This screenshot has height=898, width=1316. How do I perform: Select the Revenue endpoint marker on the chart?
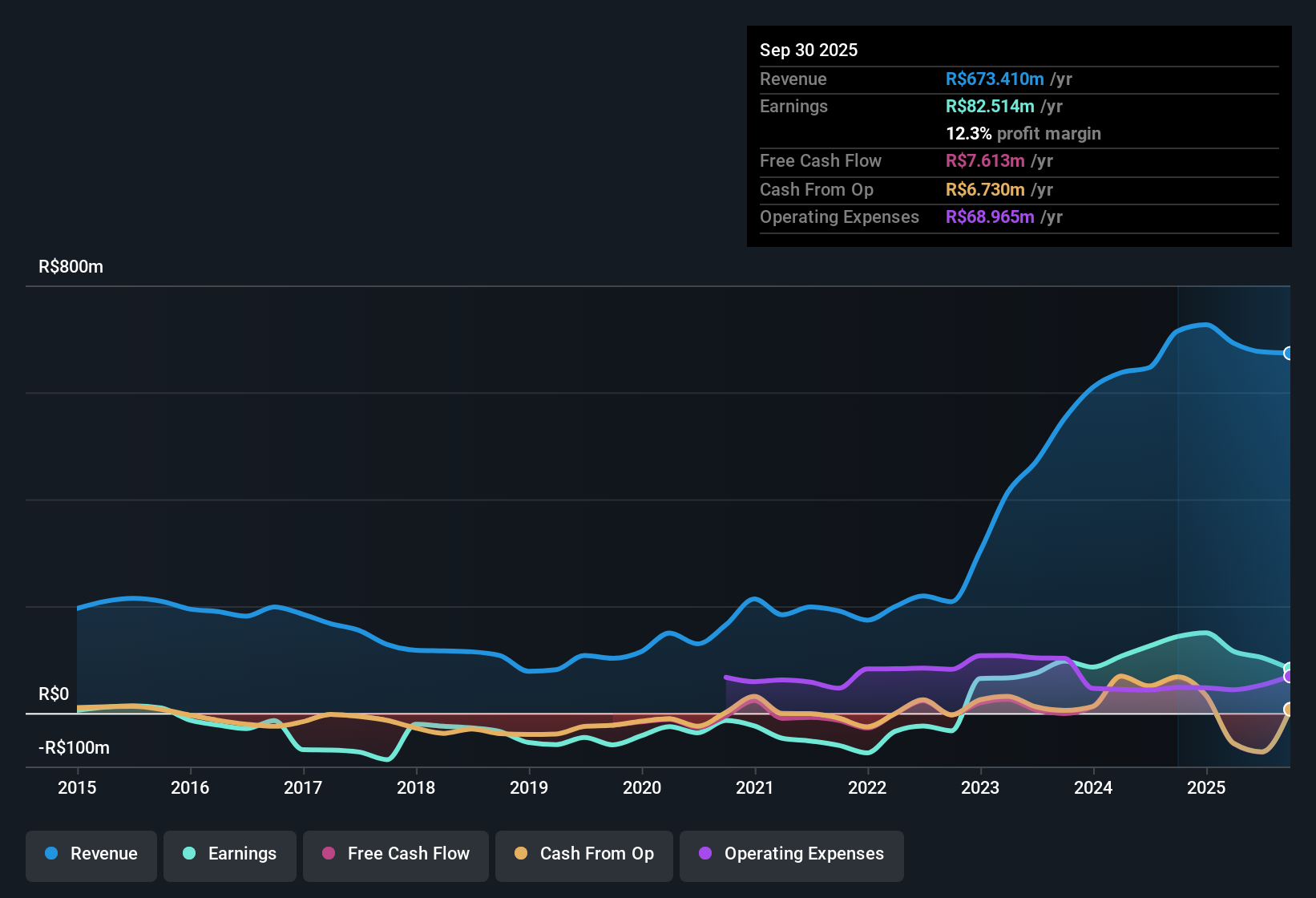tap(1289, 353)
